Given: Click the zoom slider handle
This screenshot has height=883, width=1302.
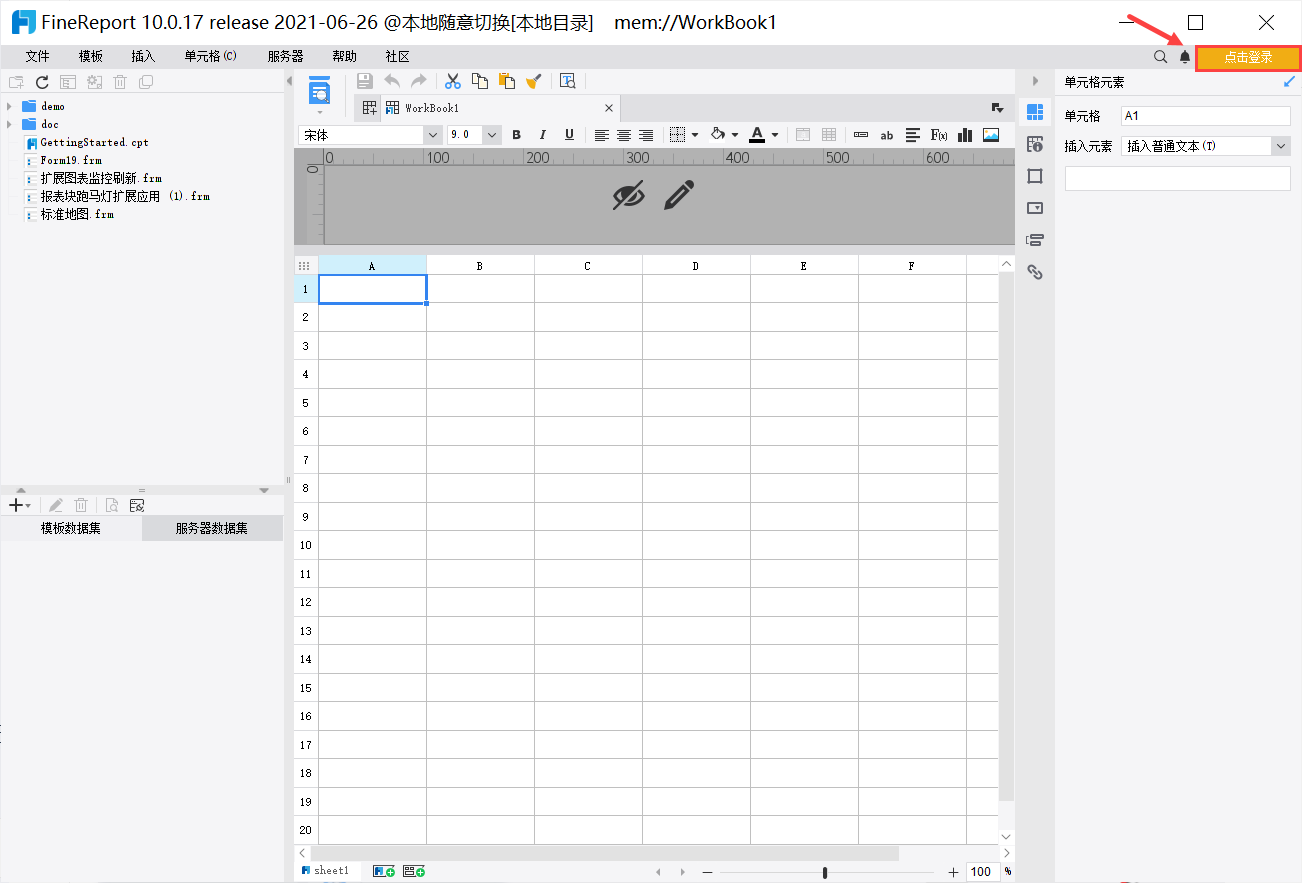Looking at the screenshot, I should [x=825, y=872].
